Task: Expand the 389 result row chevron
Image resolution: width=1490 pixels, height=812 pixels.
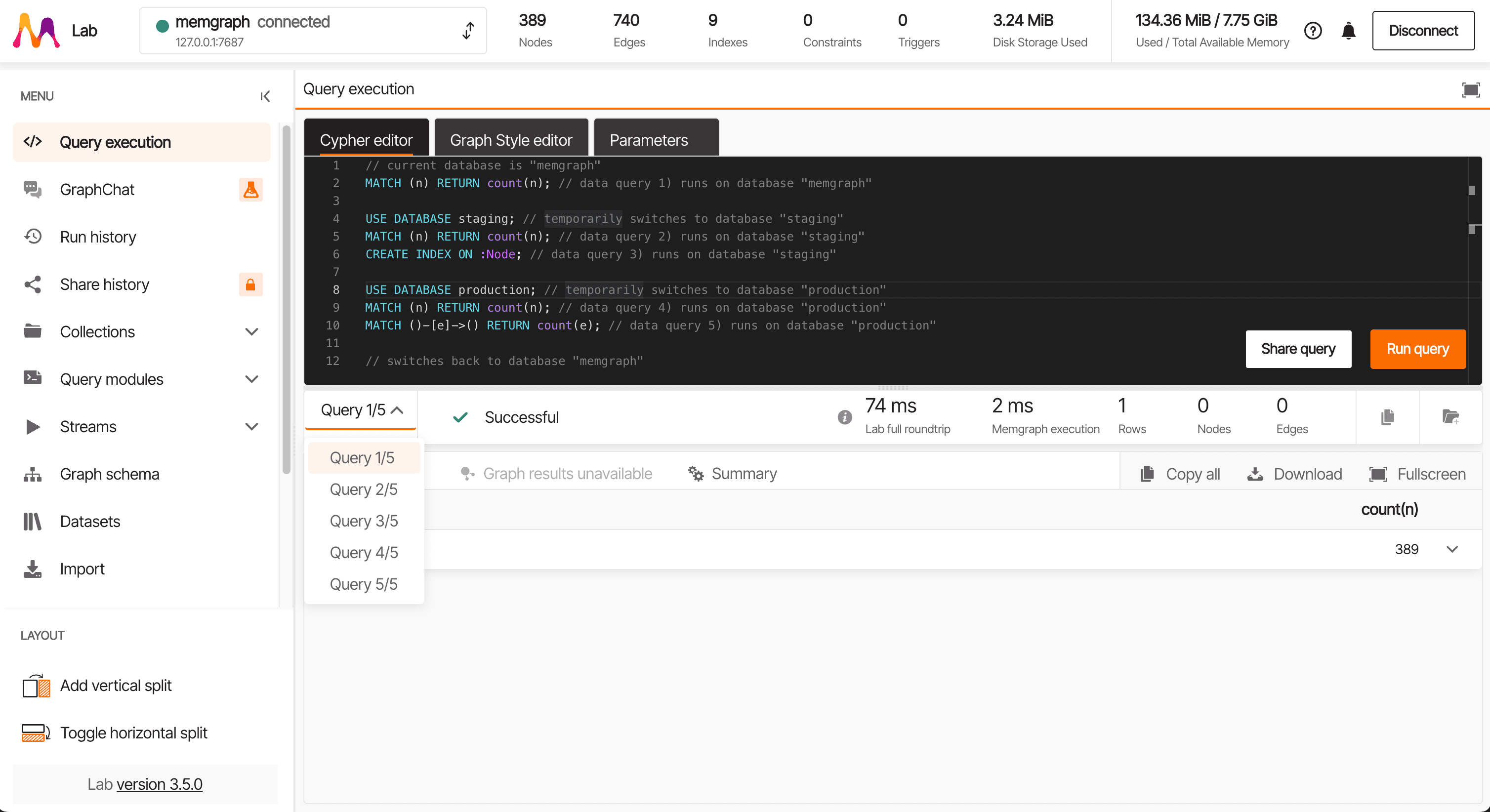Action: pyautogui.click(x=1452, y=549)
